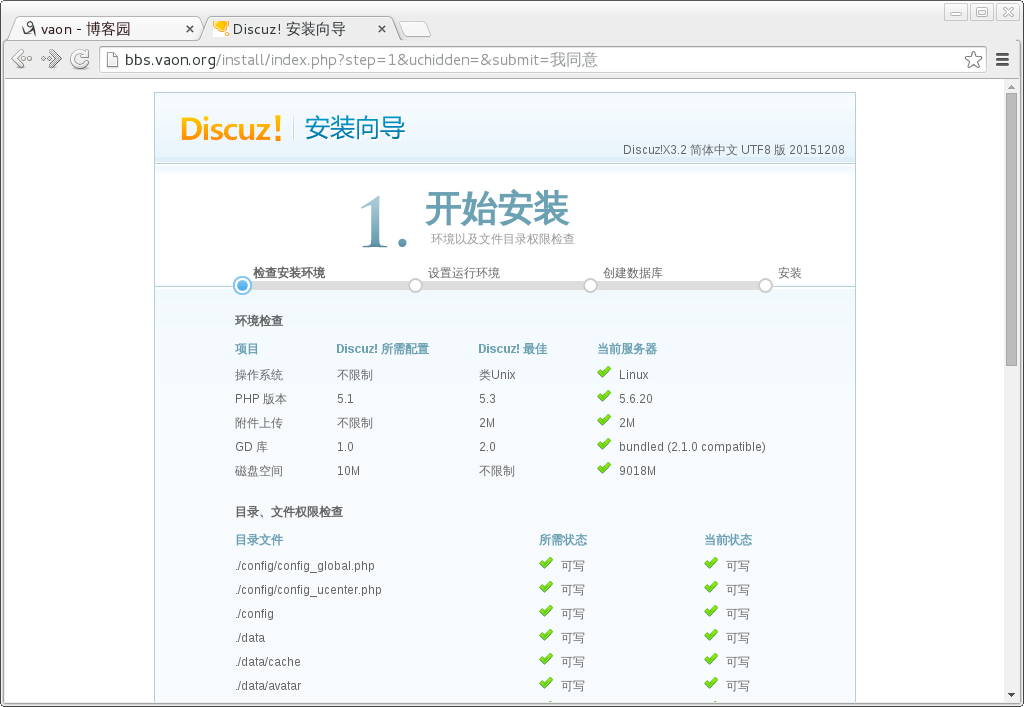The height and width of the screenshot is (707, 1024).
Task: Click the Discuz! 所需配置 column header
Action: pyautogui.click(x=383, y=349)
